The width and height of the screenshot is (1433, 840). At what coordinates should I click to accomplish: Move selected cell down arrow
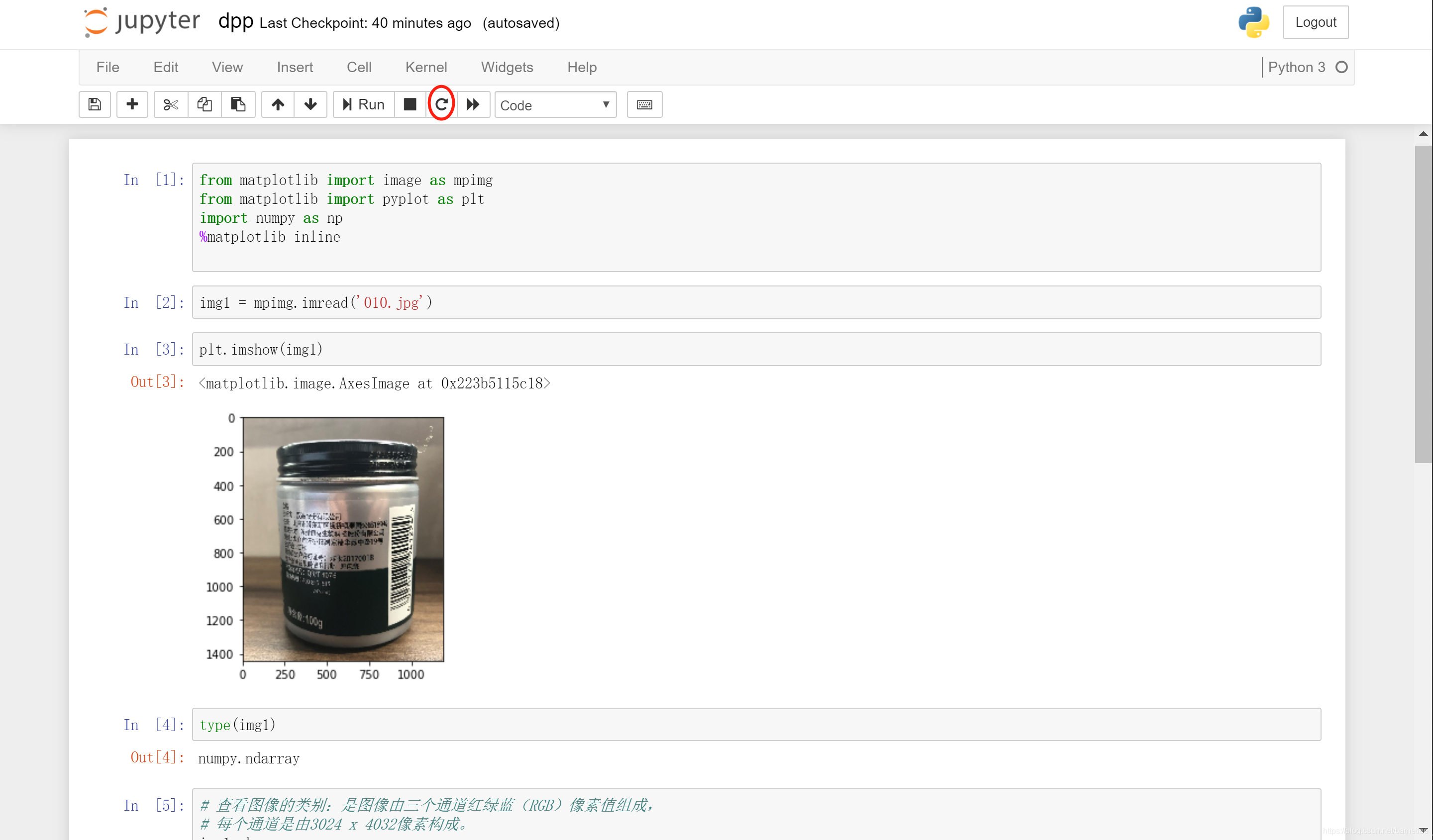click(310, 104)
